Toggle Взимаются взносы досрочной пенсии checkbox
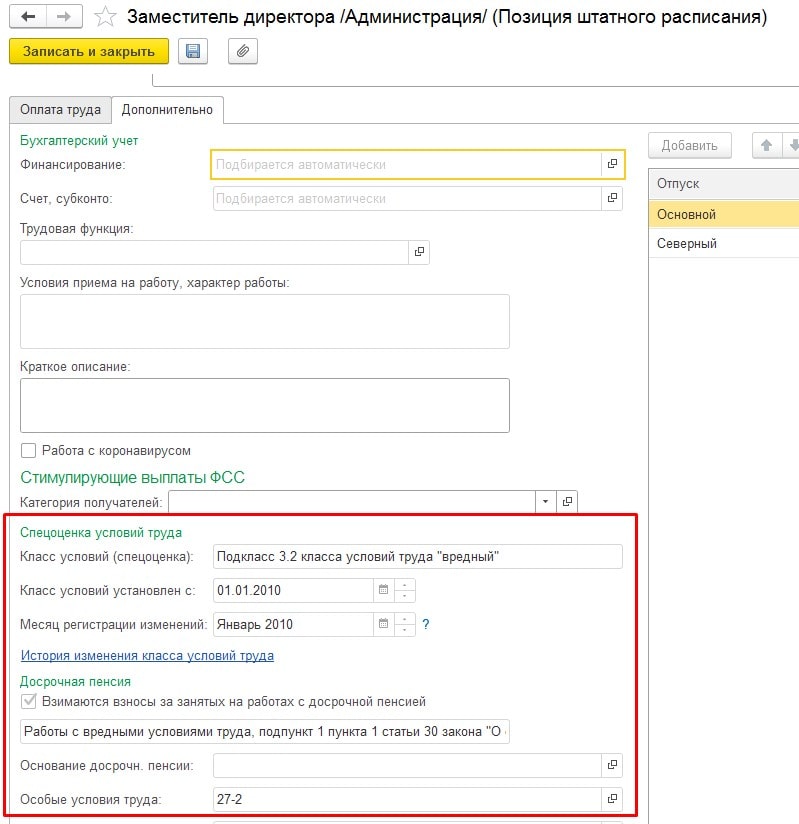Image resolution: width=799 pixels, height=824 pixels. tap(28, 701)
